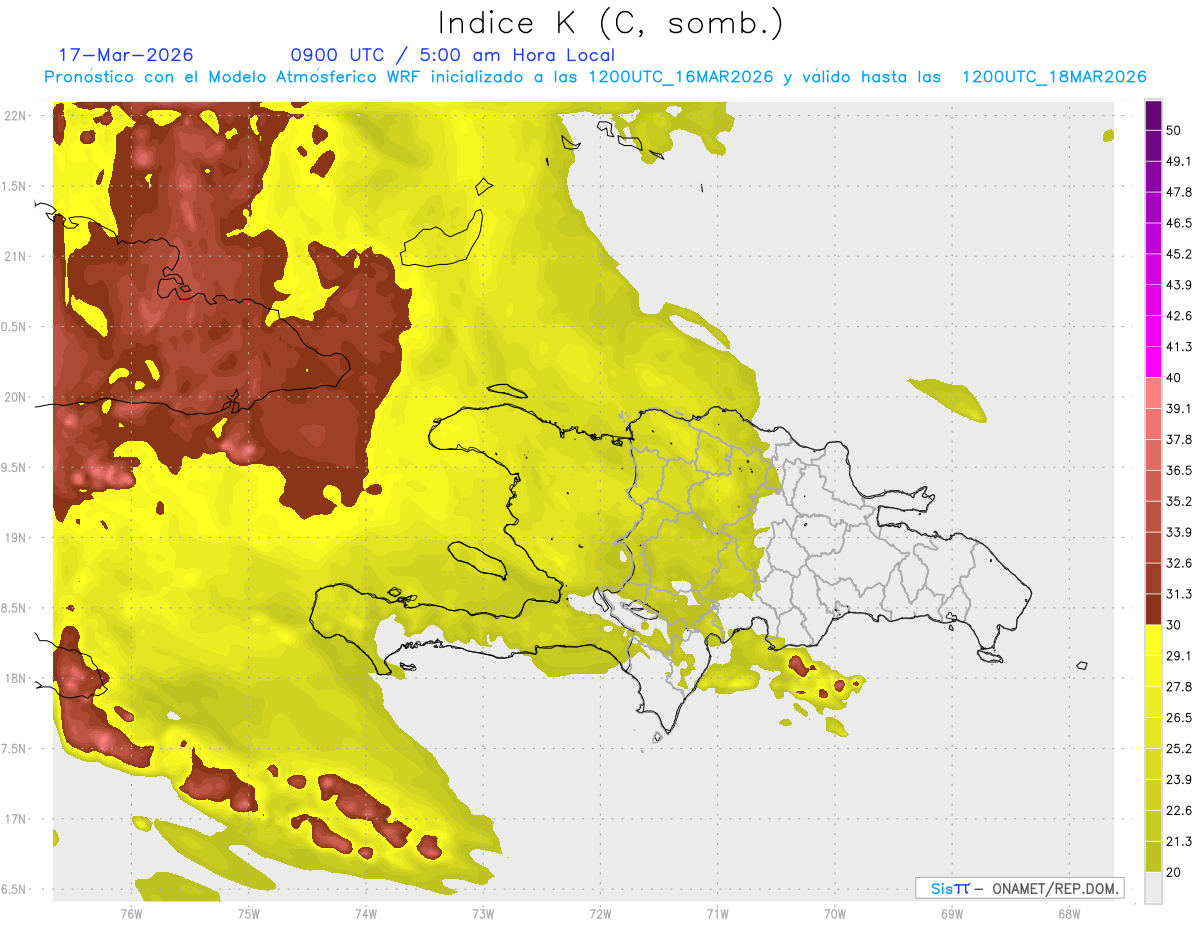
Task: Click the colorbar value '27.8'
Action: (1179, 687)
